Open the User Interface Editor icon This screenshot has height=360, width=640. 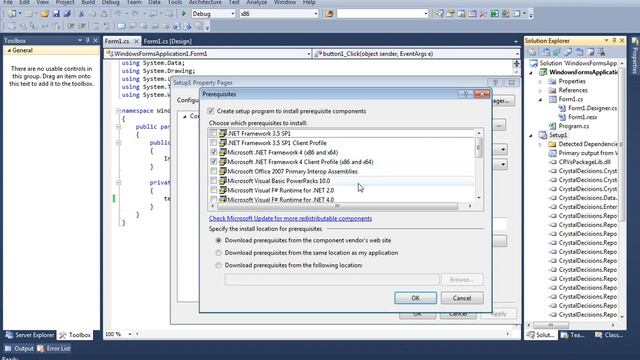(x=579, y=52)
